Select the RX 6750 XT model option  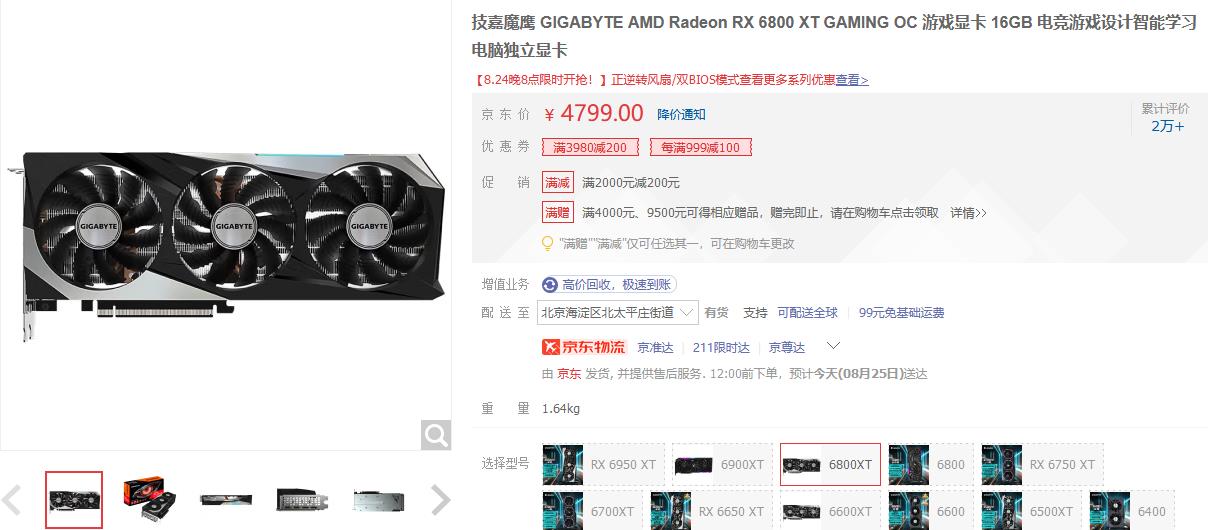pyautogui.click(x=1043, y=464)
